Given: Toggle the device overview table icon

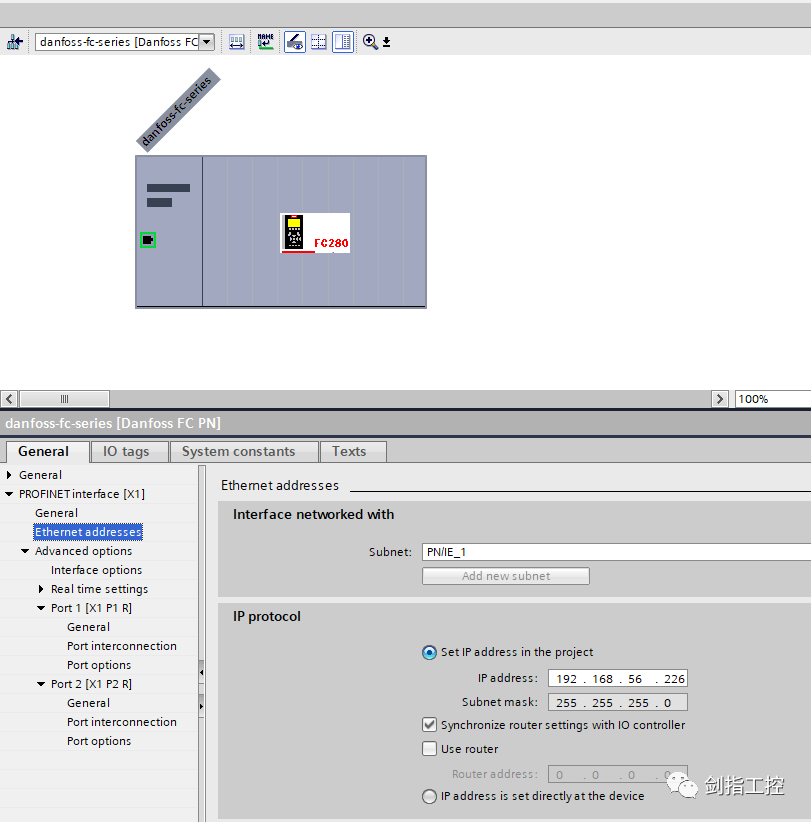Looking at the screenshot, I should point(342,41).
